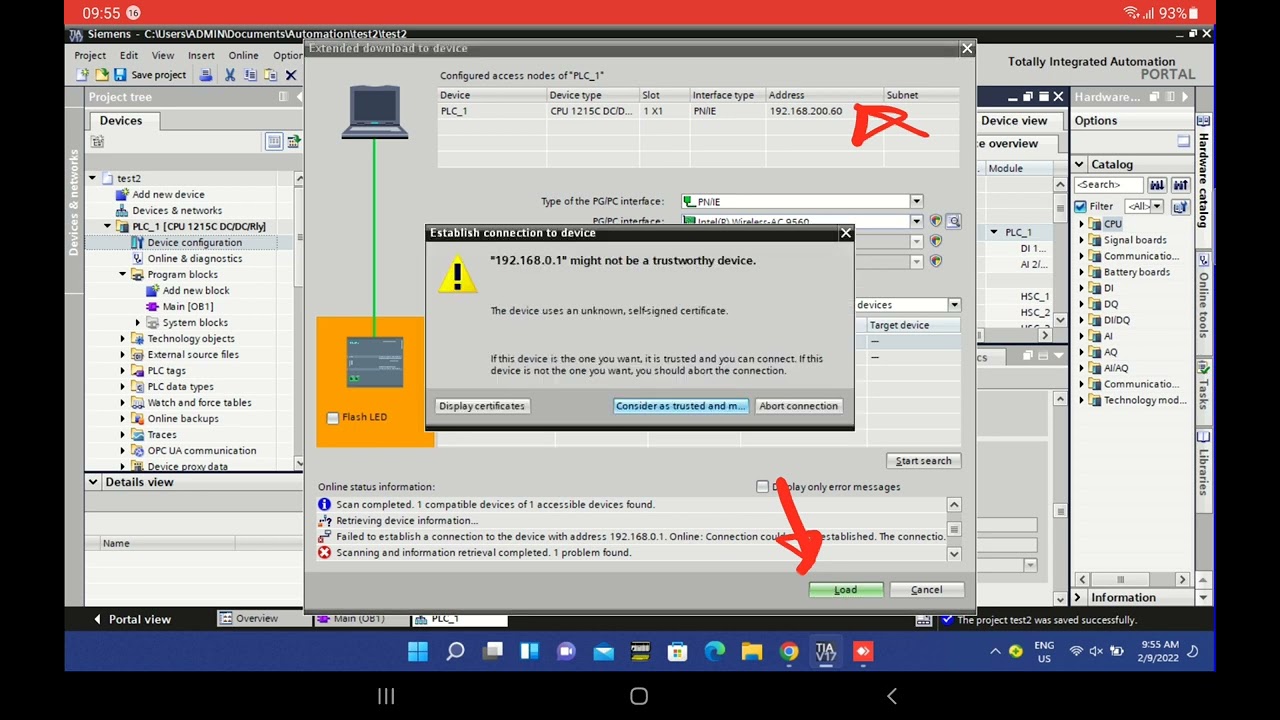Expand Signal boards in catalog
1280x720 pixels.
(1081, 240)
